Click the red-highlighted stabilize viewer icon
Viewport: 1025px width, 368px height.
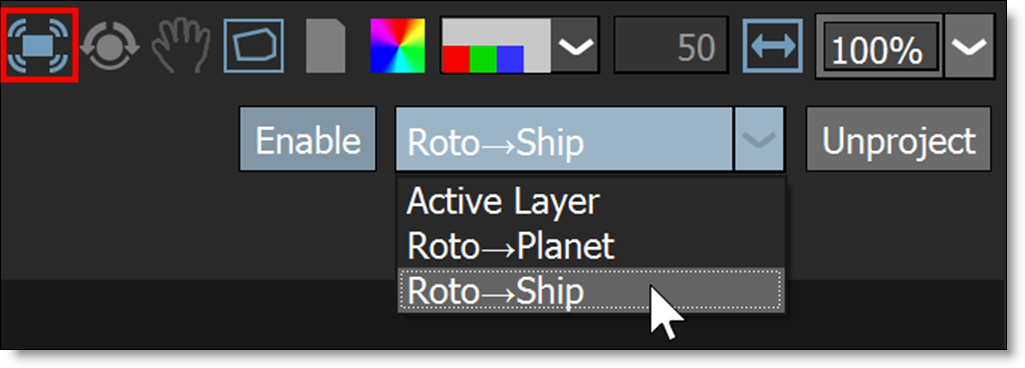[x=41, y=45]
